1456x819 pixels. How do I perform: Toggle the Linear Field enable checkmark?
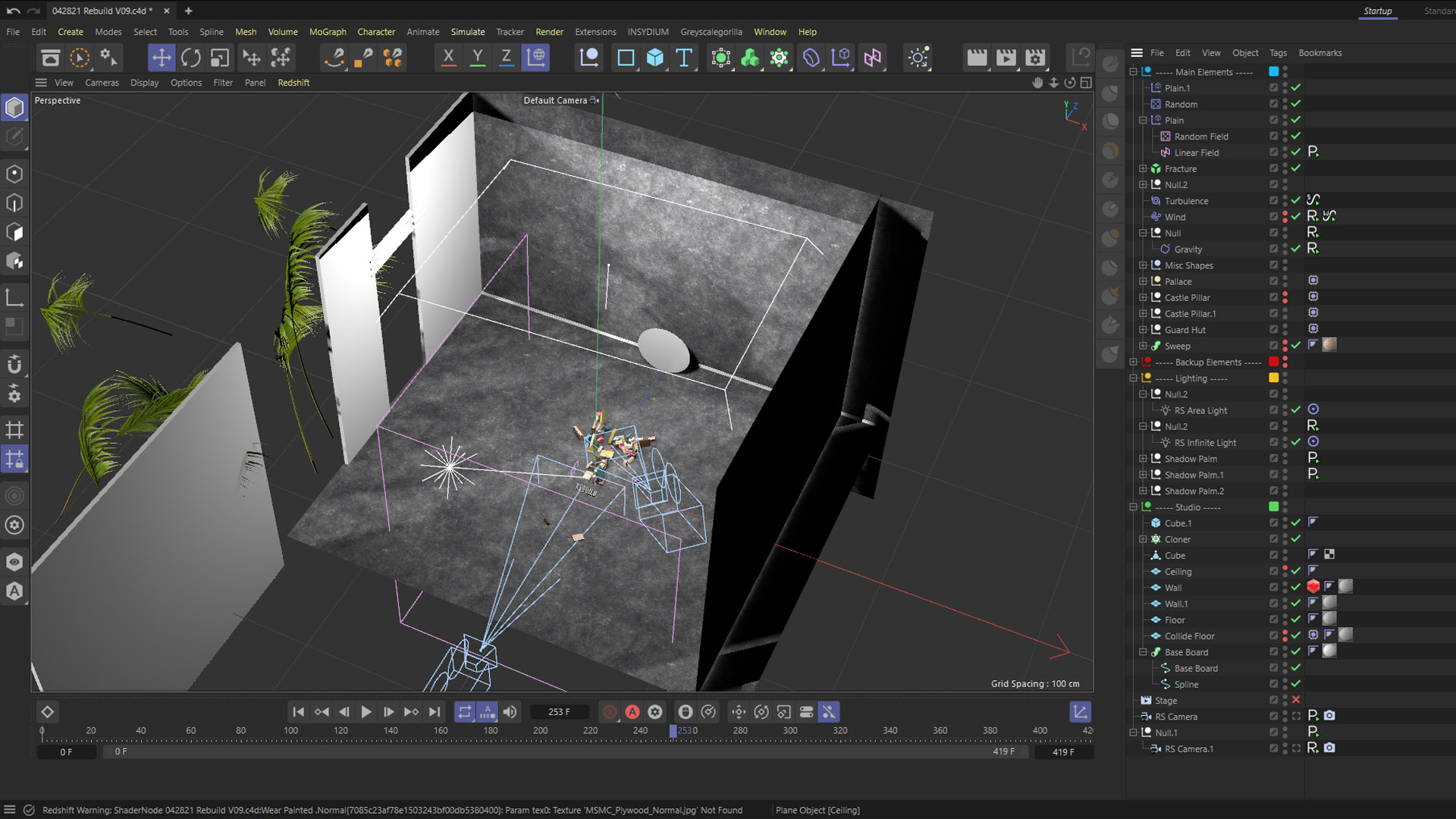(1296, 152)
